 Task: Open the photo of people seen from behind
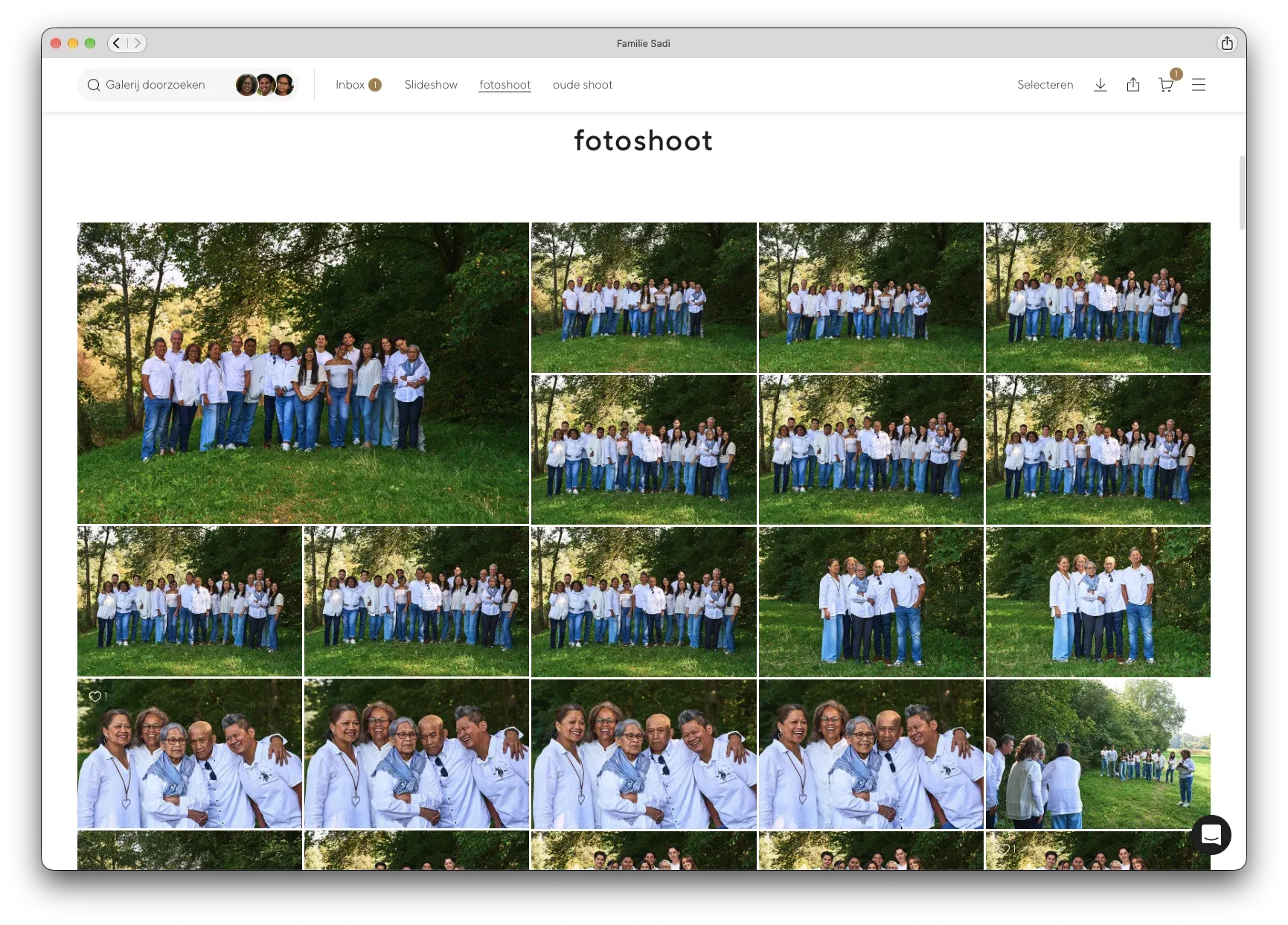point(1098,754)
